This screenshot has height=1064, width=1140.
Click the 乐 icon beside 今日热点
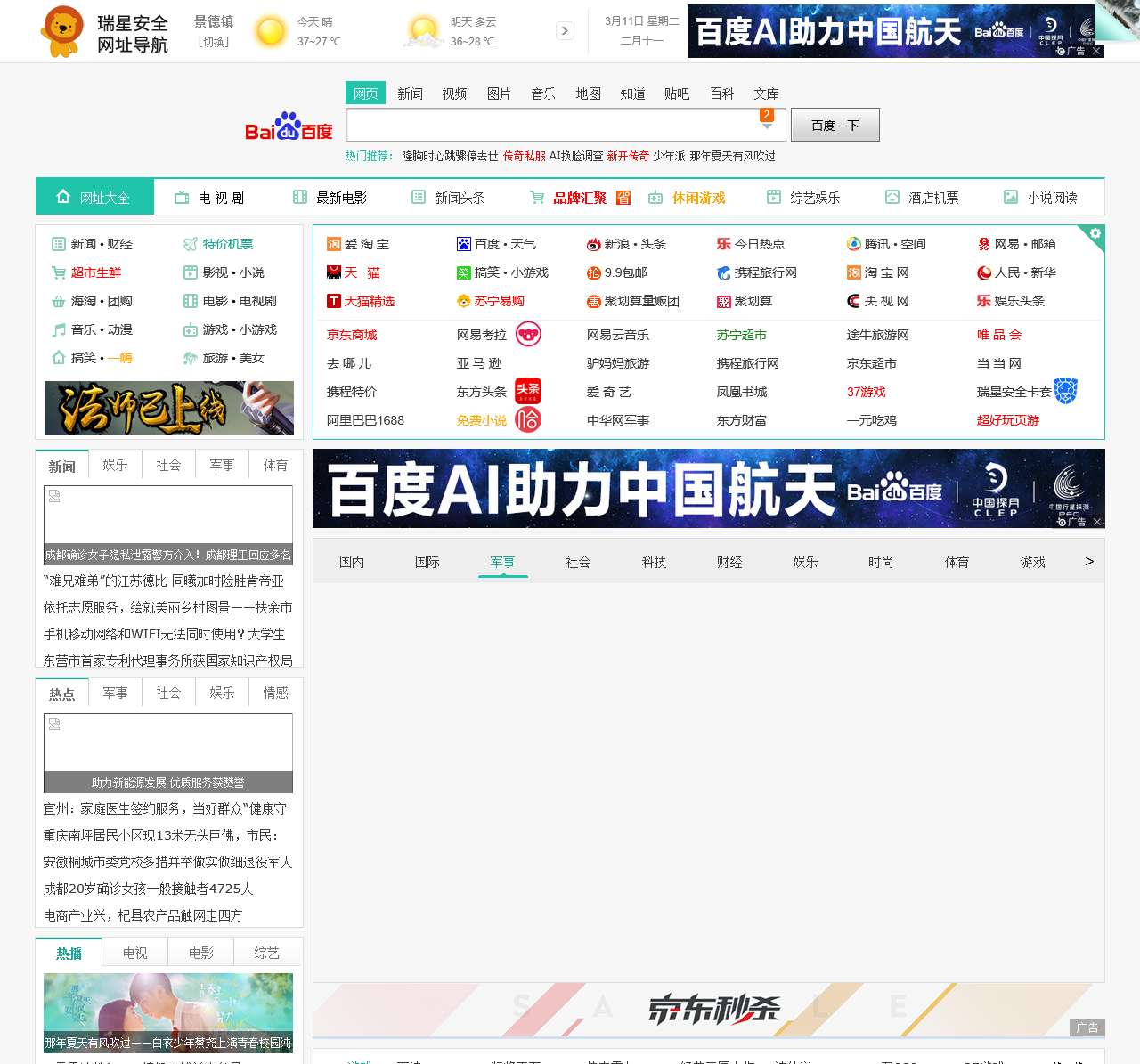point(724,244)
